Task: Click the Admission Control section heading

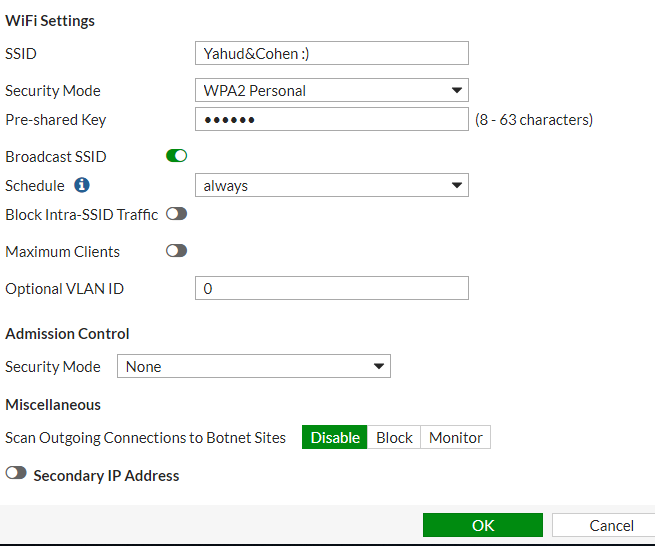Action: [x=67, y=334]
